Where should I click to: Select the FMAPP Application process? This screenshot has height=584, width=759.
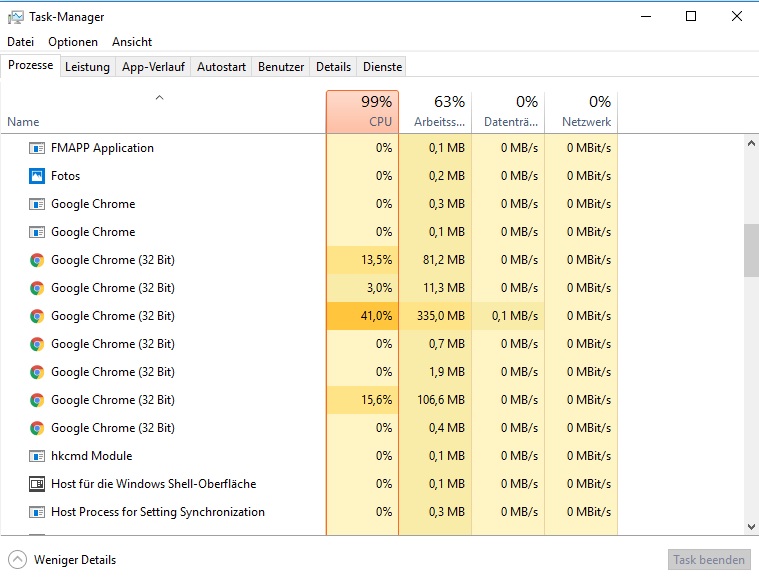pos(309,148)
